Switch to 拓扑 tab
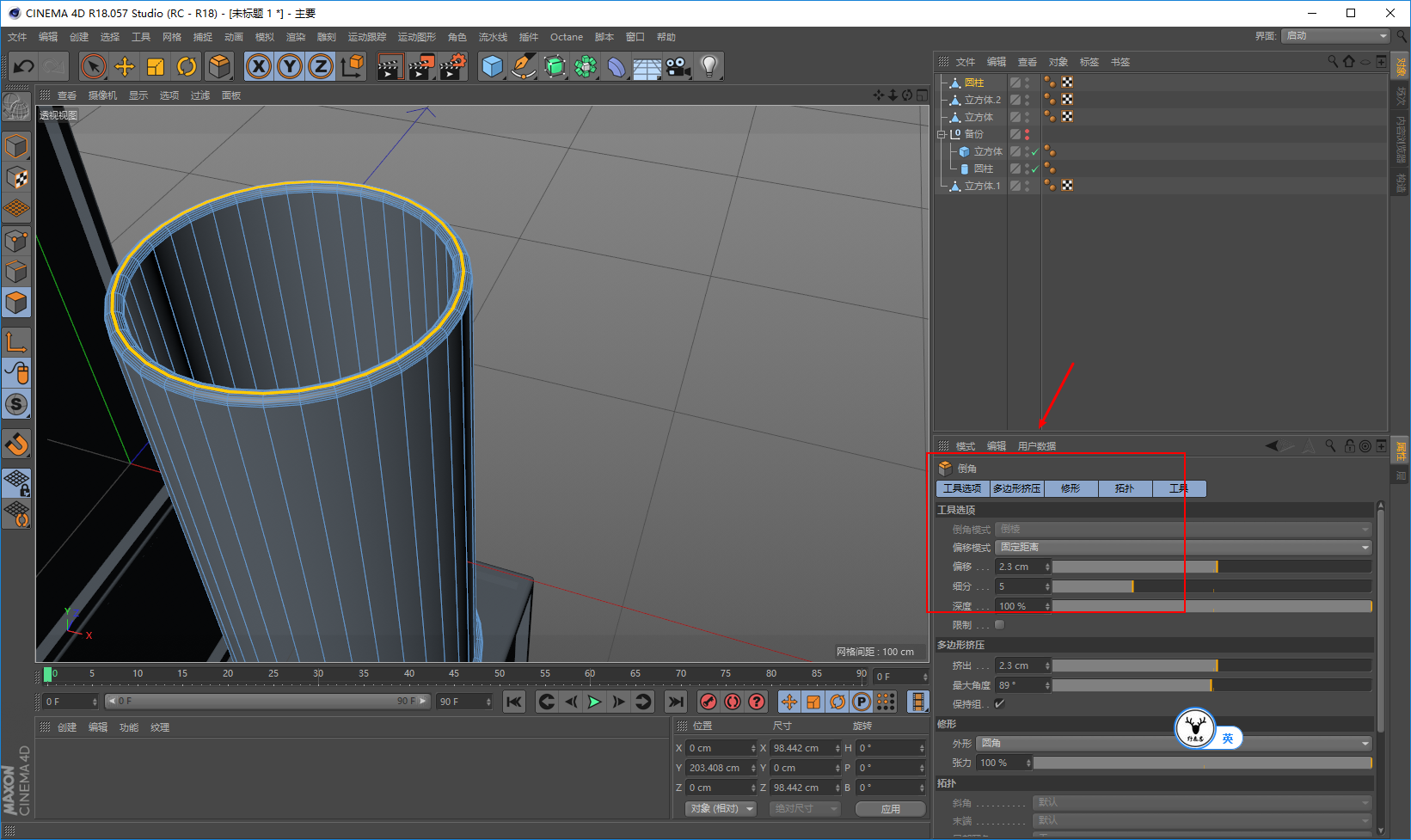Viewport: 1411px width, 840px height. coord(1125,488)
